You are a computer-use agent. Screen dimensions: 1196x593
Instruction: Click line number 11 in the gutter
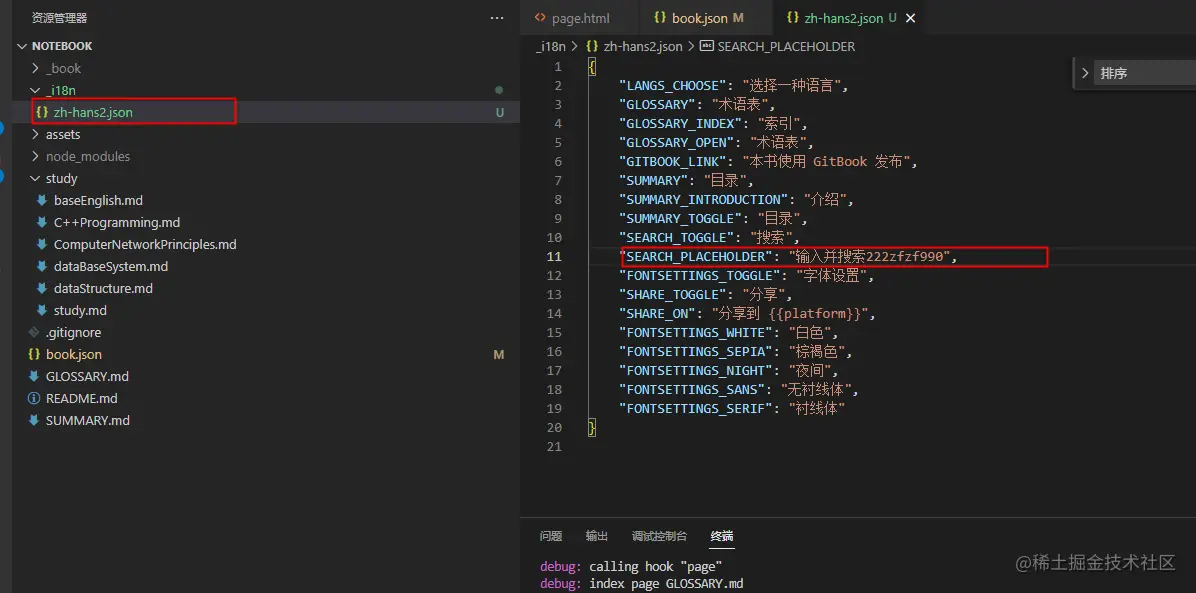554,256
